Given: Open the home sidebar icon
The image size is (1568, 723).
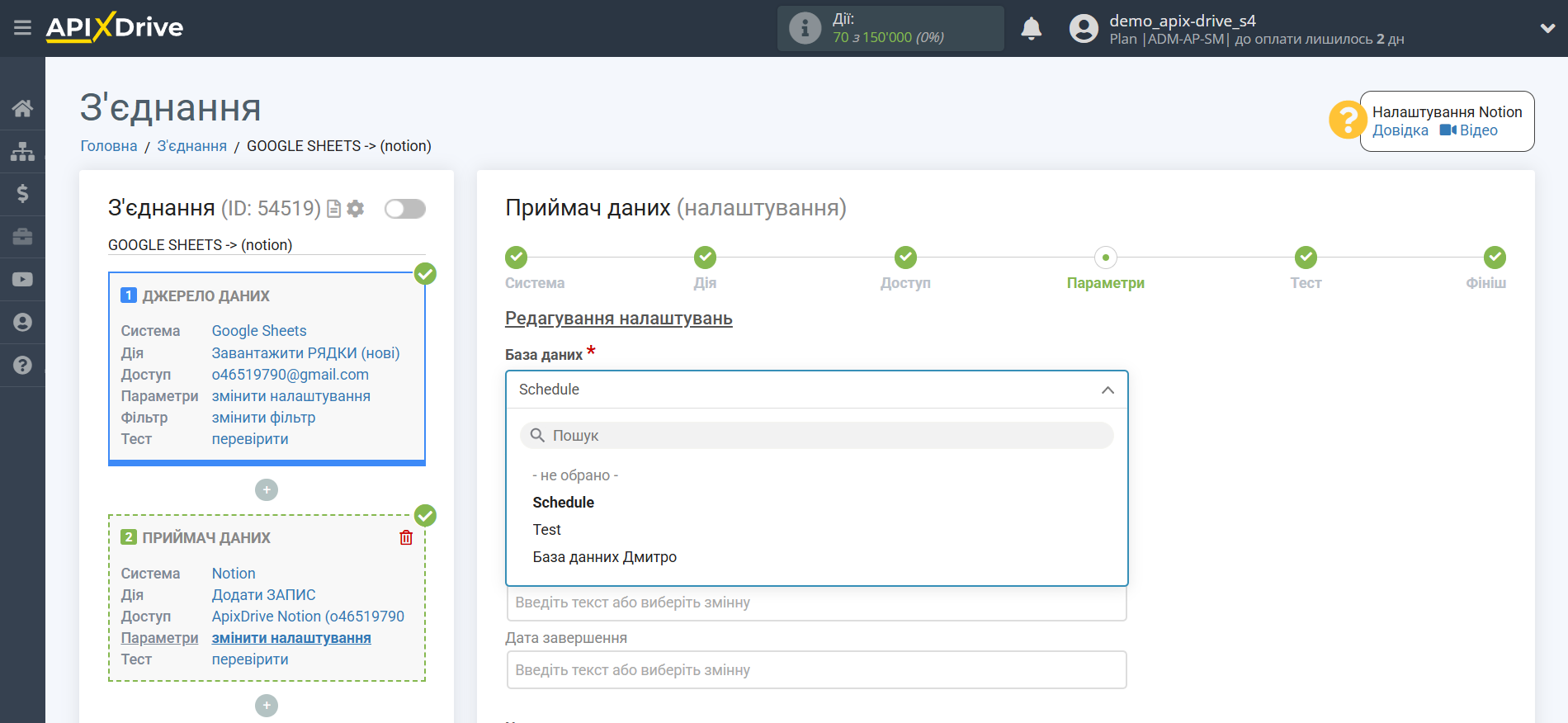Looking at the screenshot, I should coord(22,108).
